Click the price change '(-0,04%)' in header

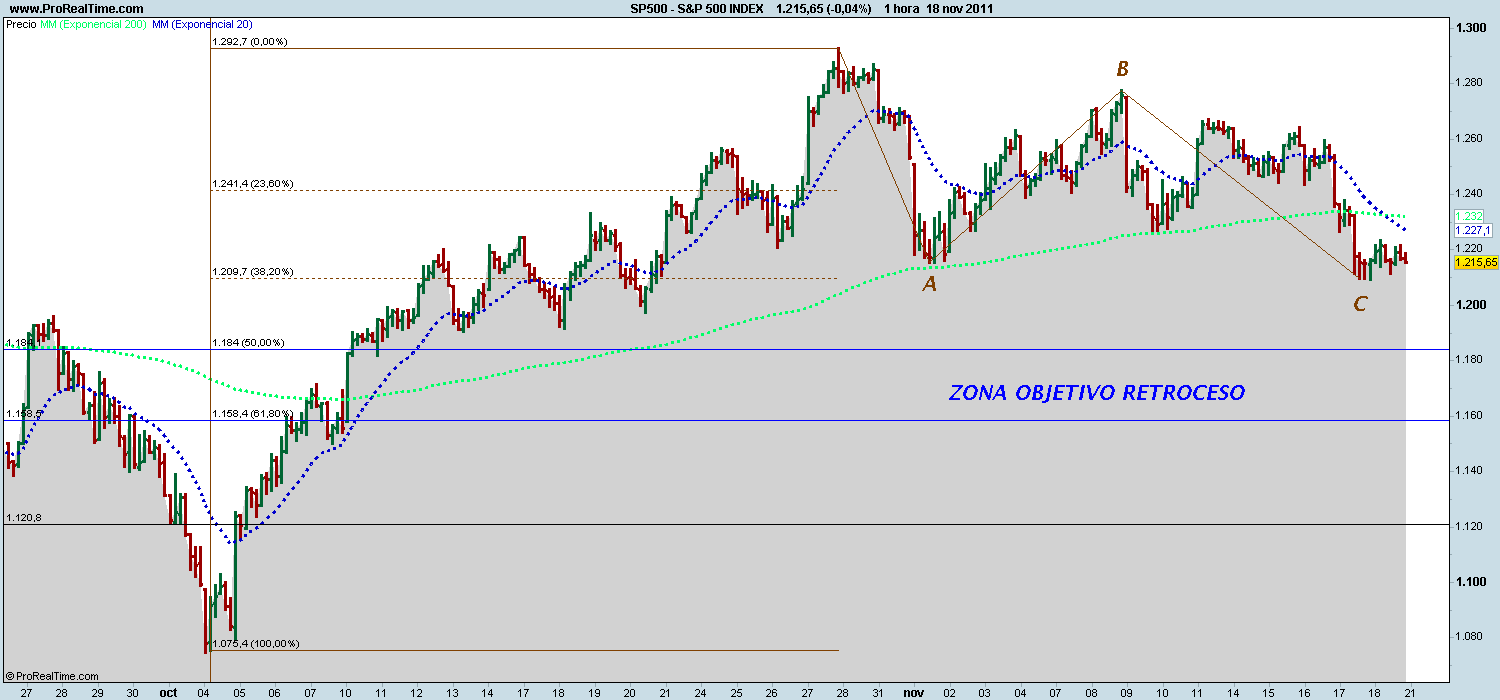[x=848, y=8]
